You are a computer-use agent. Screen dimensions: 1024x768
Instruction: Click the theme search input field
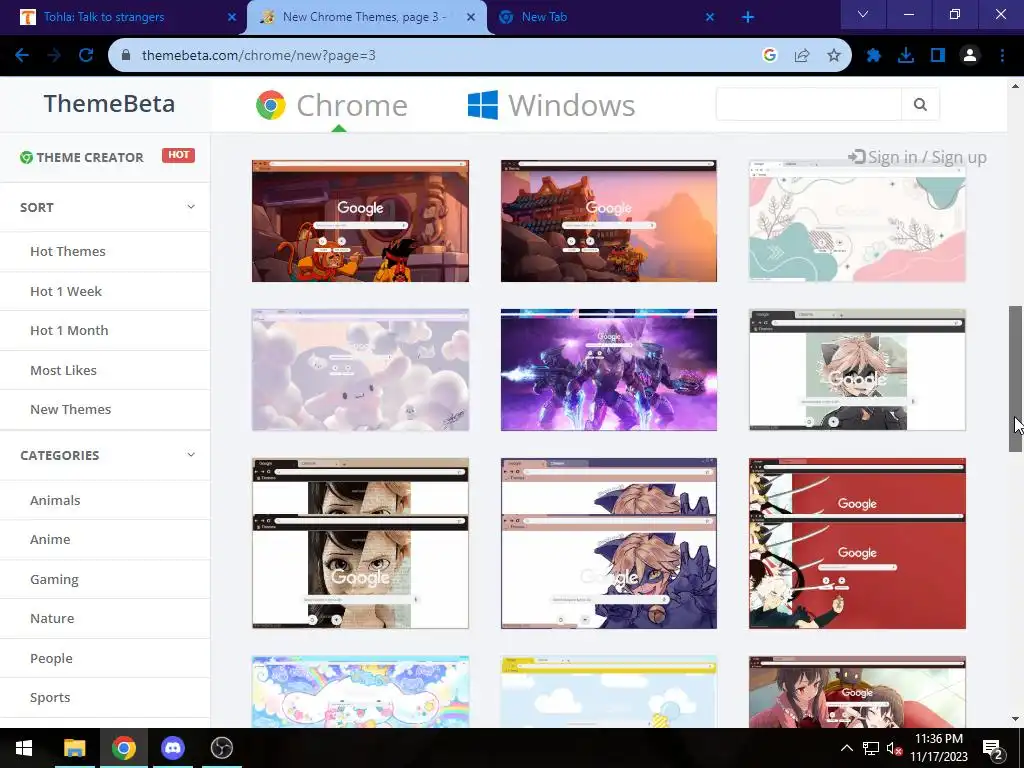point(808,104)
